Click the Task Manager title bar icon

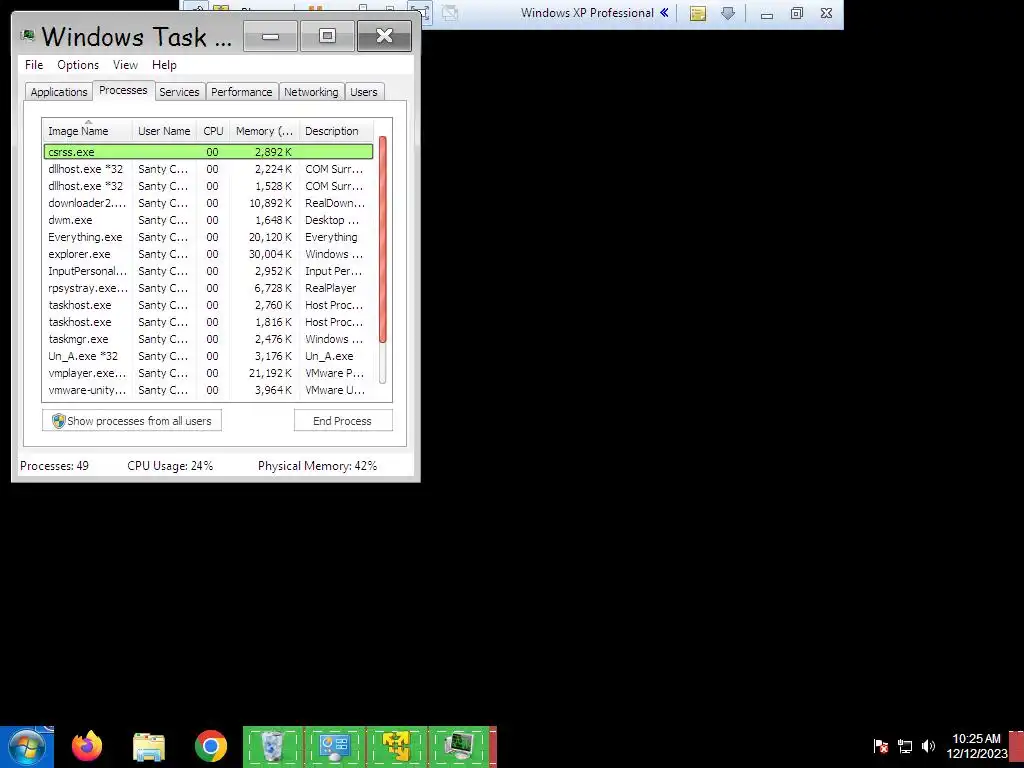[27, 36]
